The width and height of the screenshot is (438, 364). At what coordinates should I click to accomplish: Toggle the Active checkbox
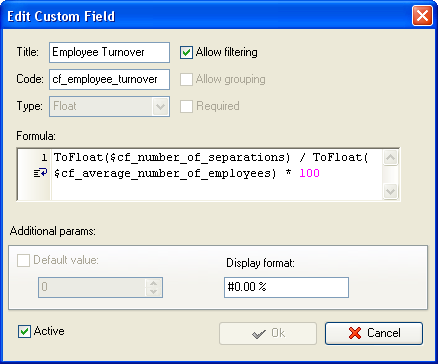click(x=24, y=332)
